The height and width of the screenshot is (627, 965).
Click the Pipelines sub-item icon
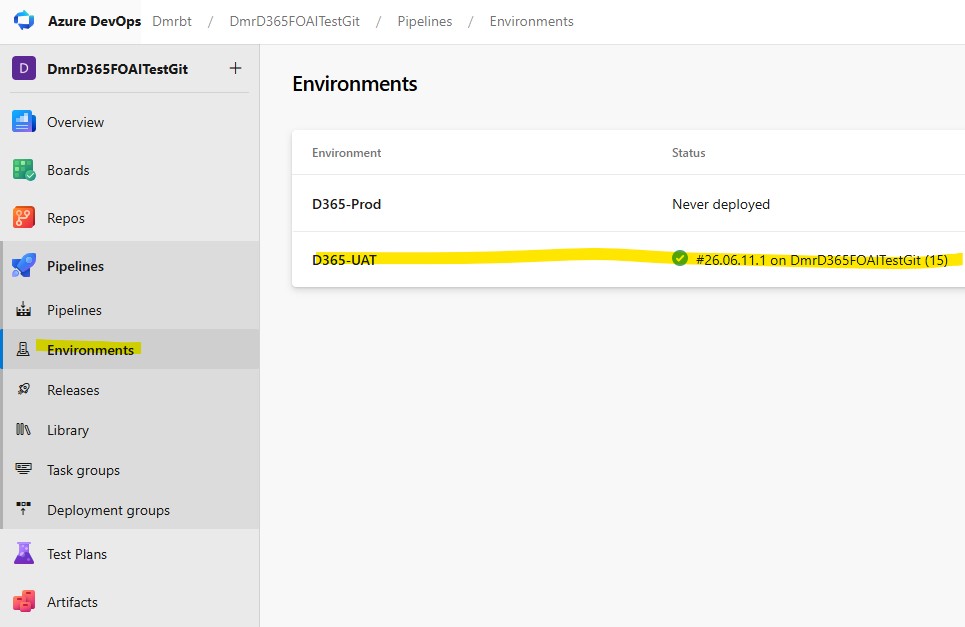click(23, 310)
